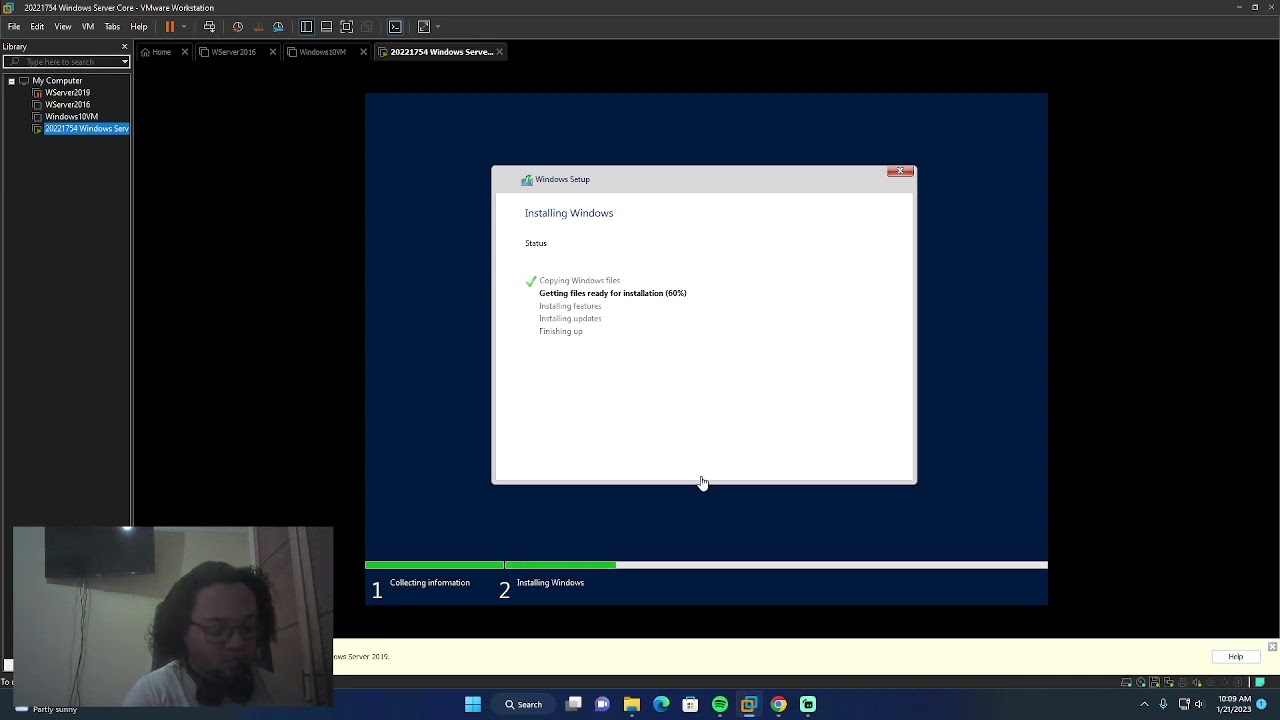The image size is (1280, 720).
Task: Toggle the thumbnail bar view
Action: [x=326, y=27]
